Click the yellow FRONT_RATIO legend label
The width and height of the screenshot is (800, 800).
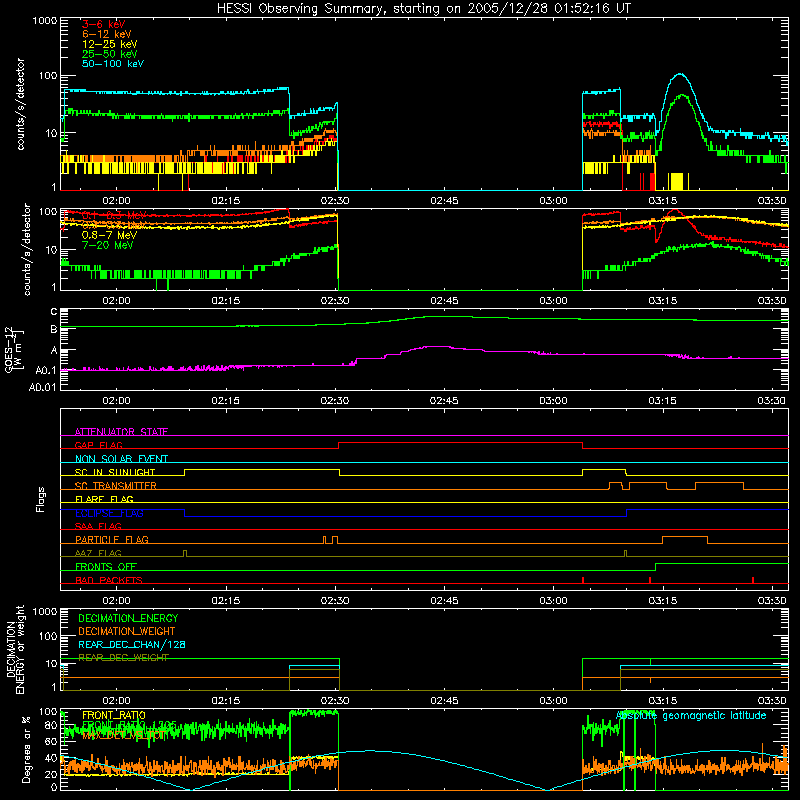point(114,716)
